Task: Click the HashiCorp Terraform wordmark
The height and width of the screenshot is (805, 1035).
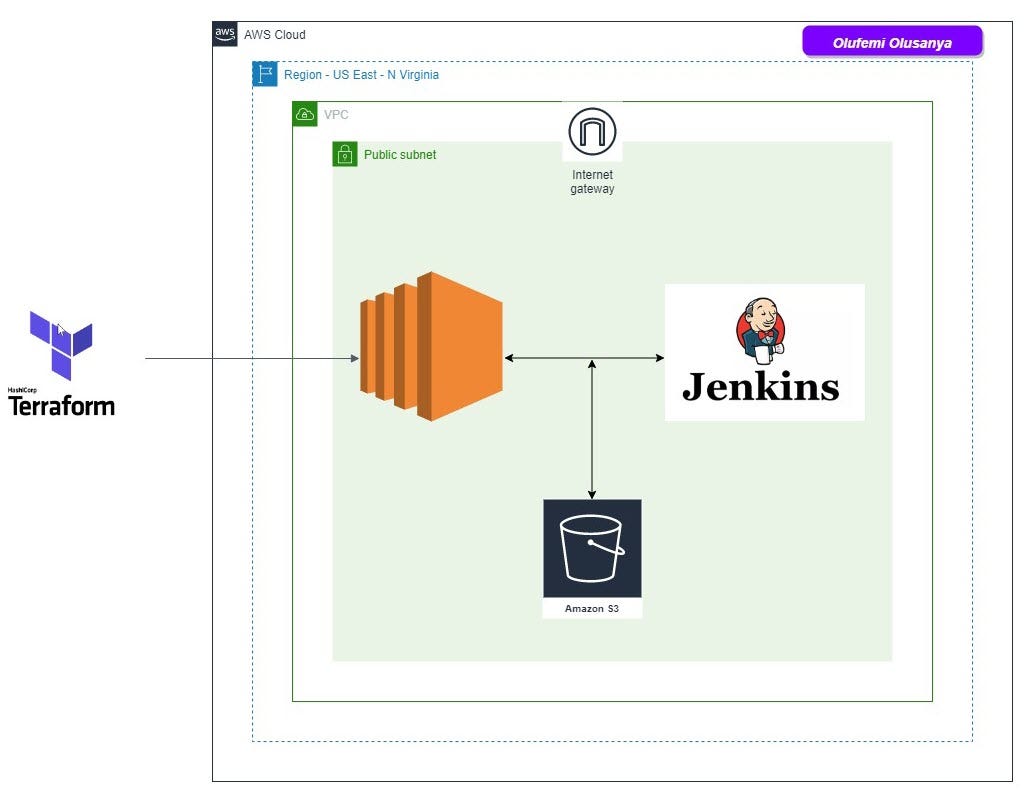Action: coord(62,406)
